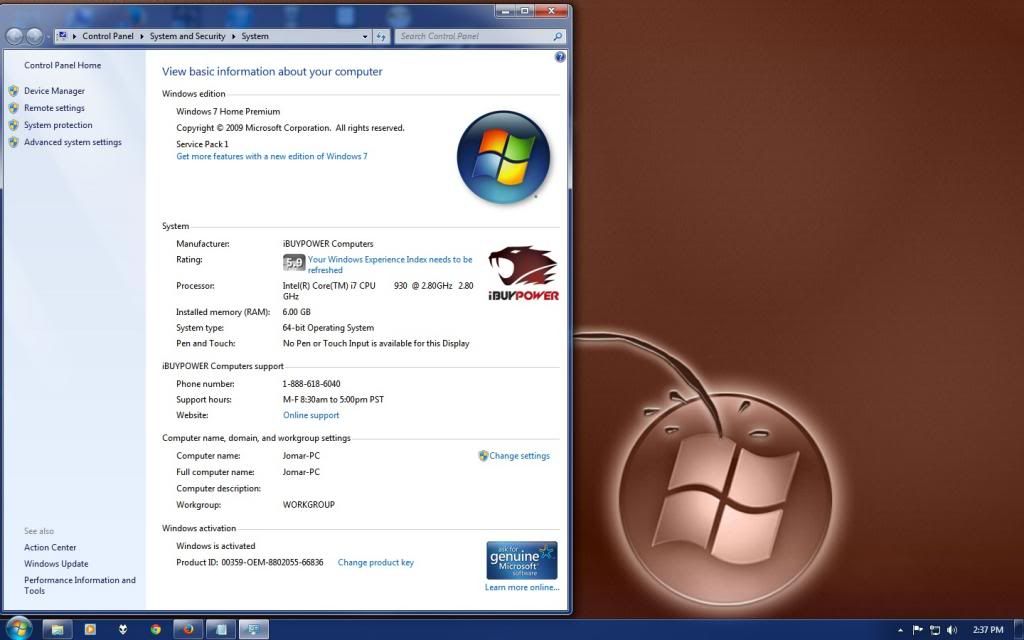Click the volume speaker icon in tray
This screenshot has width=1024, height=640.
pos(951,630)
